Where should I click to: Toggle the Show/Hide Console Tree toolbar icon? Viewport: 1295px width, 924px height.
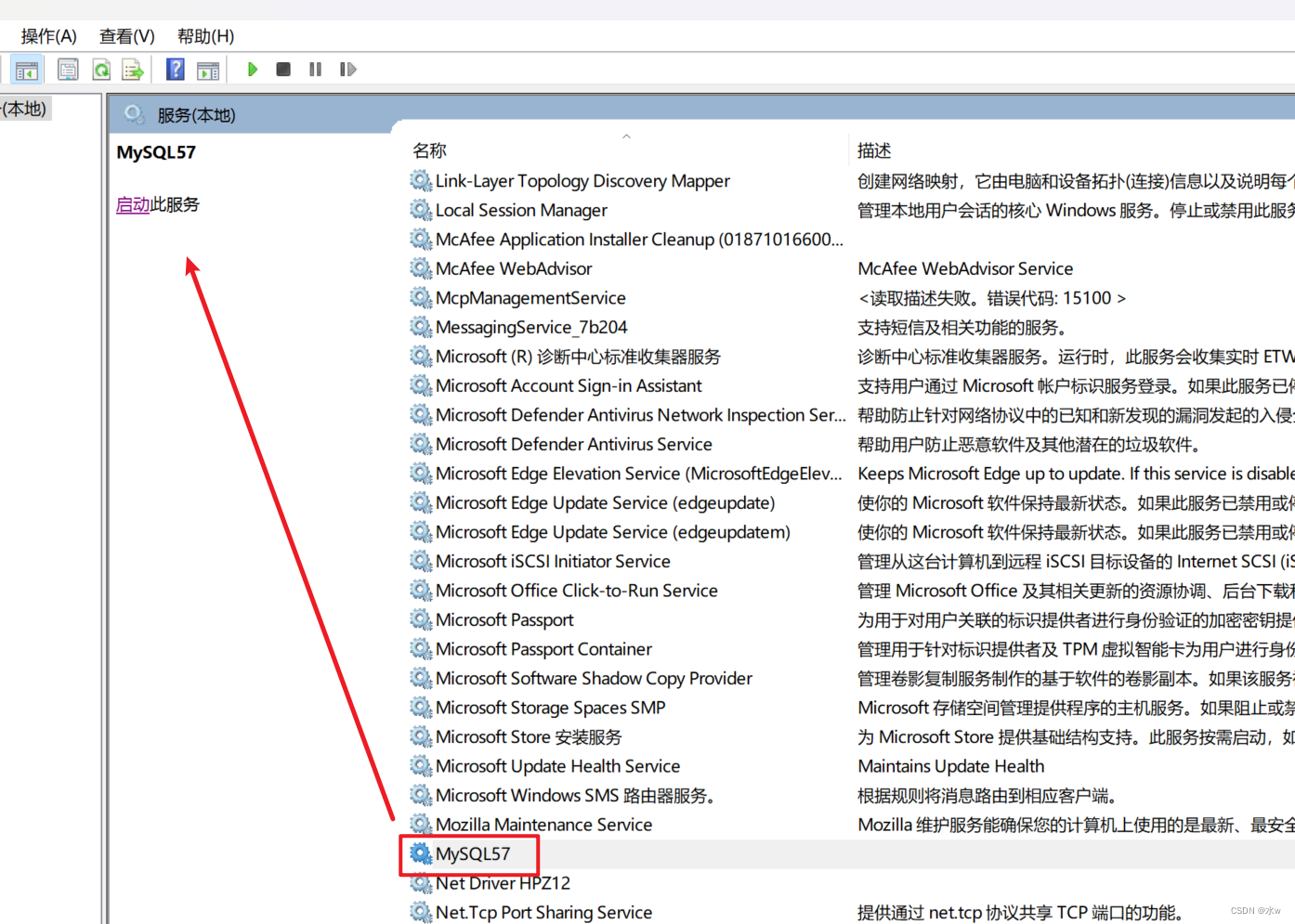click(x=26, y=70)
